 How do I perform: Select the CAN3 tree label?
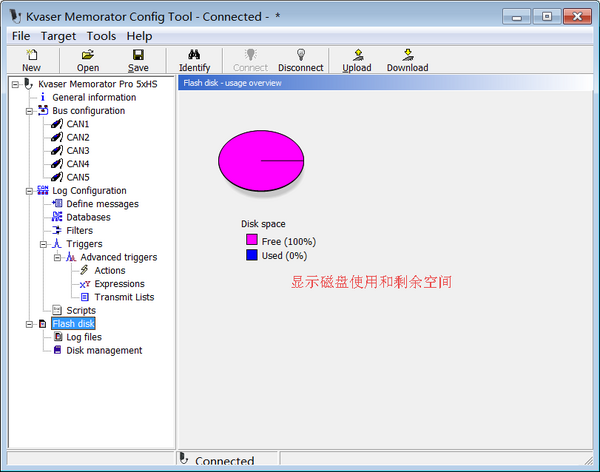[x=78, y=150]
